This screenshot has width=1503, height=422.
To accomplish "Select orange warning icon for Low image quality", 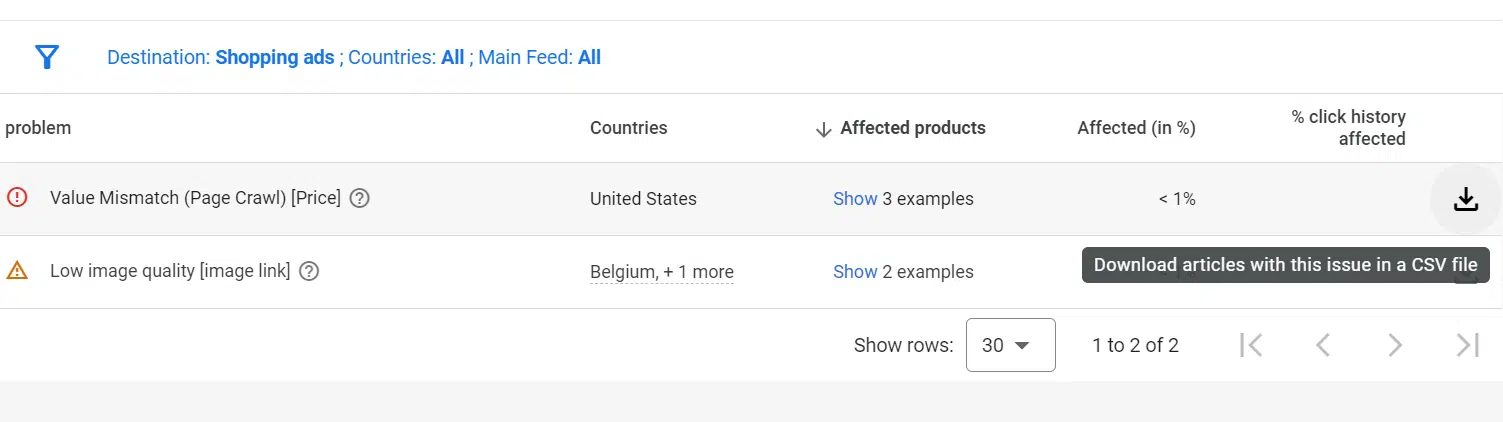I will [x=17, y=270].
